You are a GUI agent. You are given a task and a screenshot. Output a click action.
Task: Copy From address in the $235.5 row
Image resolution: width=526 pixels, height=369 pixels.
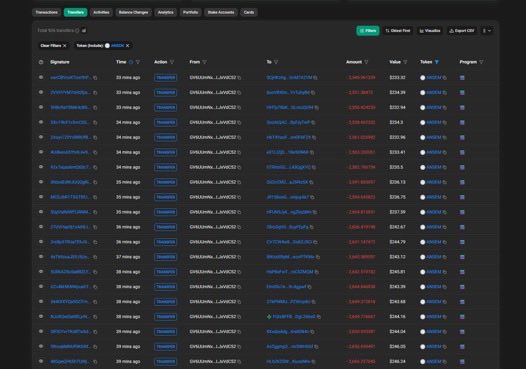pyautogui.click(x=239, y=167)
